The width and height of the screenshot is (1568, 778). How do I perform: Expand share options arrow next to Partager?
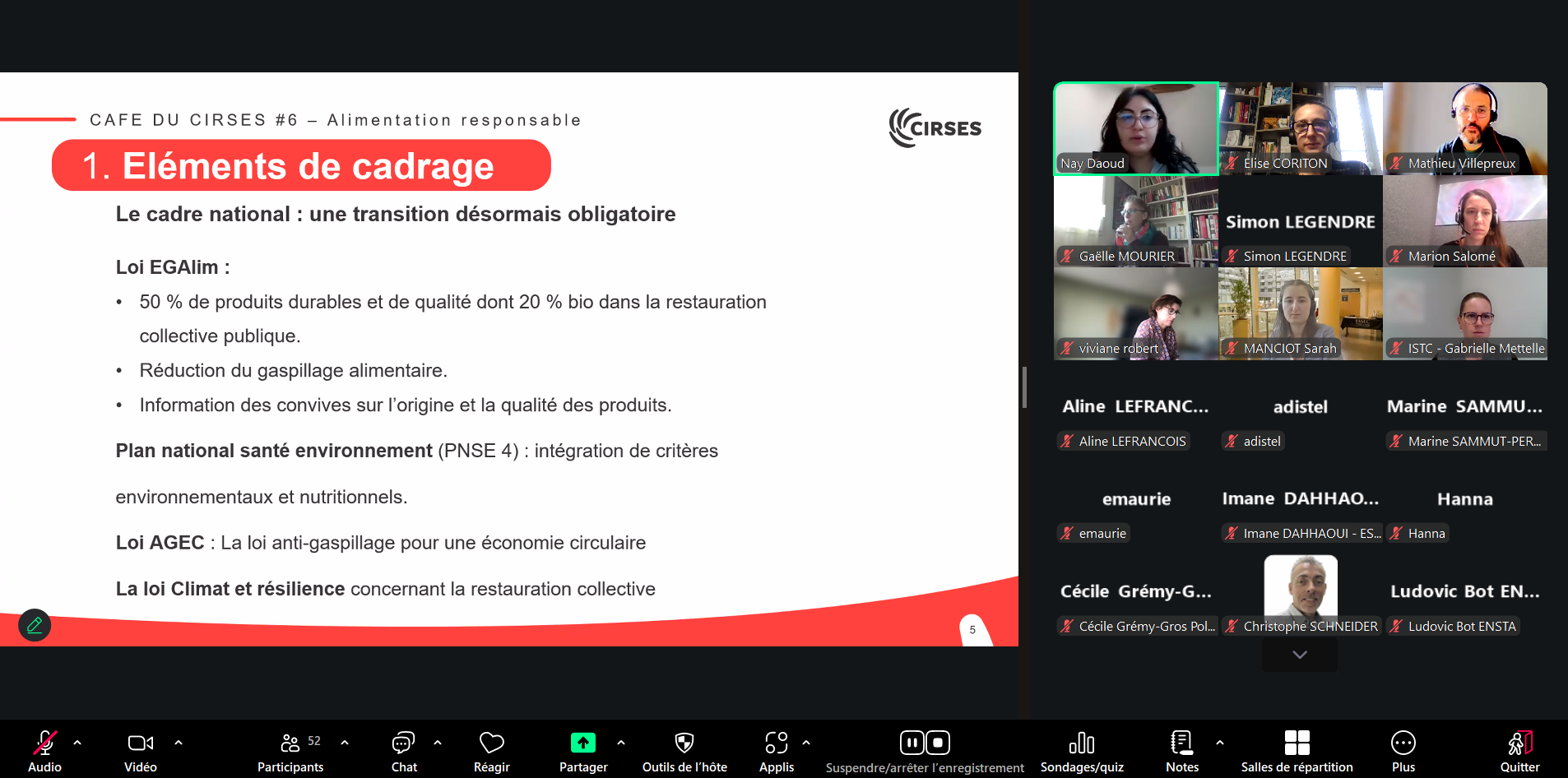pyautogui.click(x=621, y=743)
